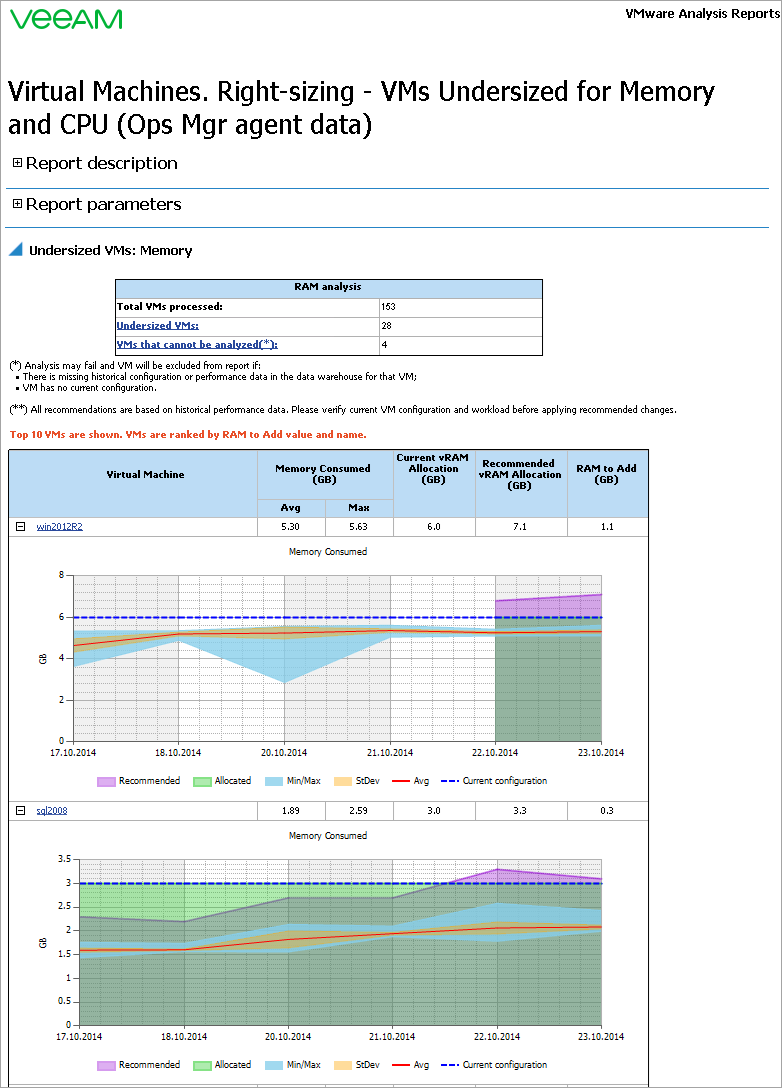Select the Max sub-column header
Viewport: 782px width, 1088px height.
pos(359,508)
